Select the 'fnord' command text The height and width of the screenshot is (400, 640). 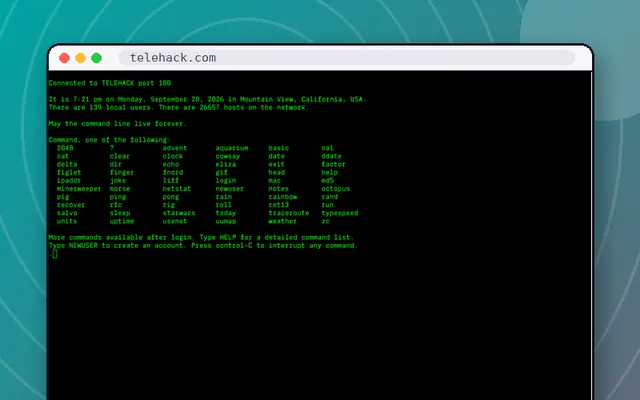point(173,172)
